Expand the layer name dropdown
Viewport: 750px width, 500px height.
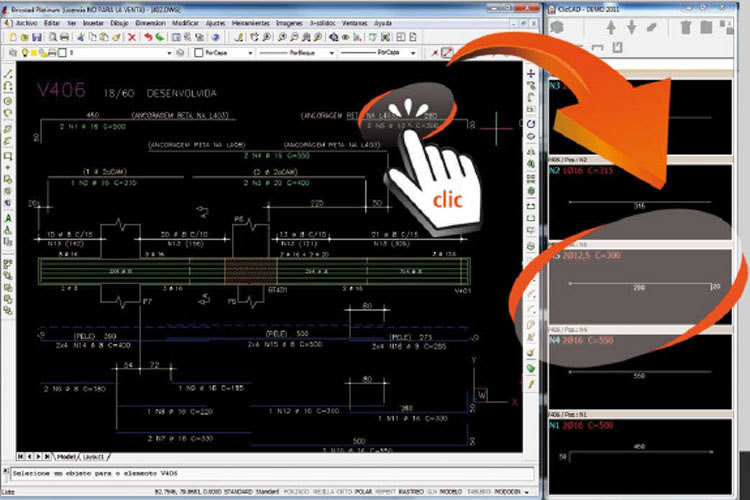(169, 53)
